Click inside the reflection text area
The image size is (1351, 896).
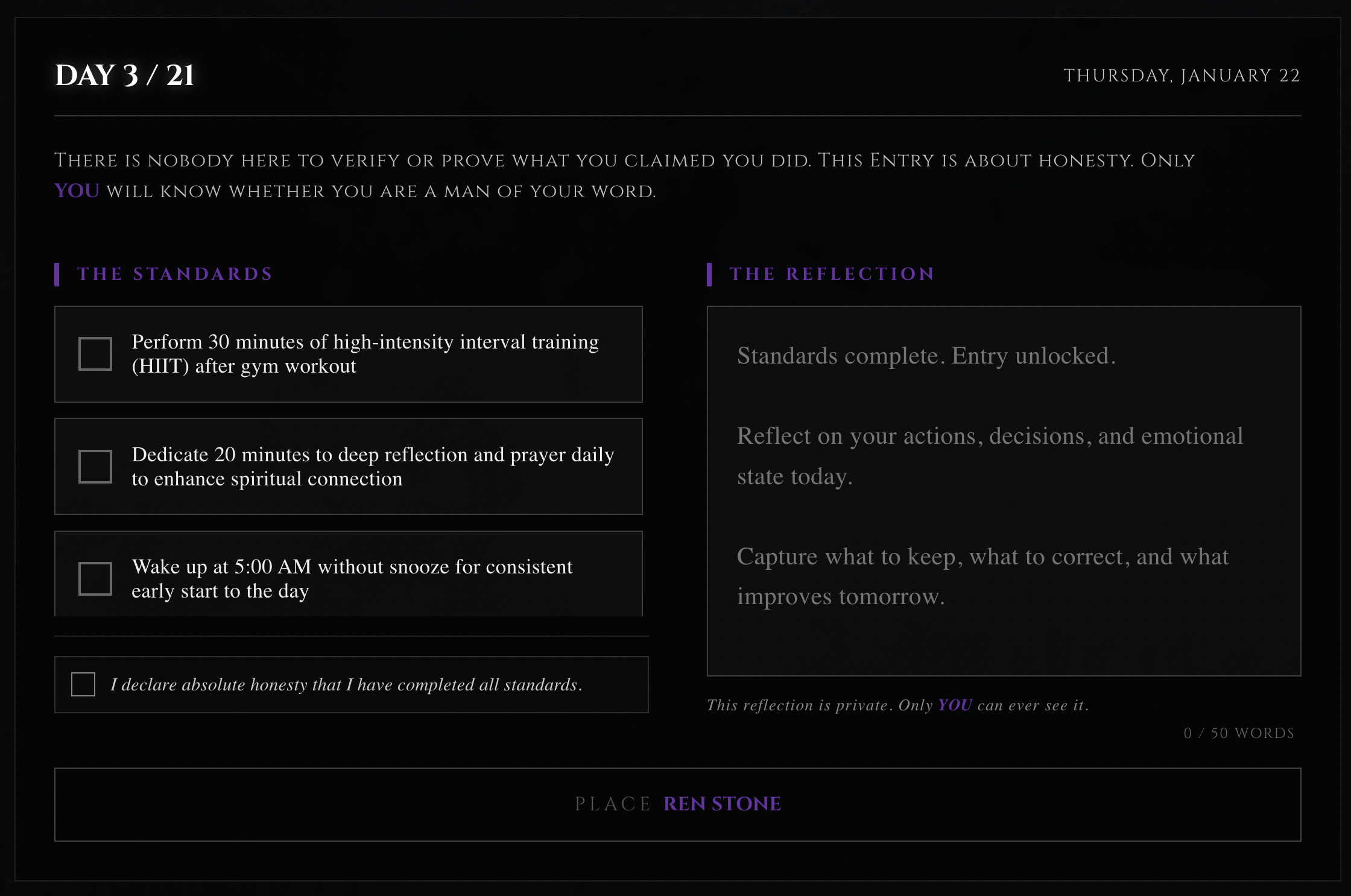pos(1004,491)
